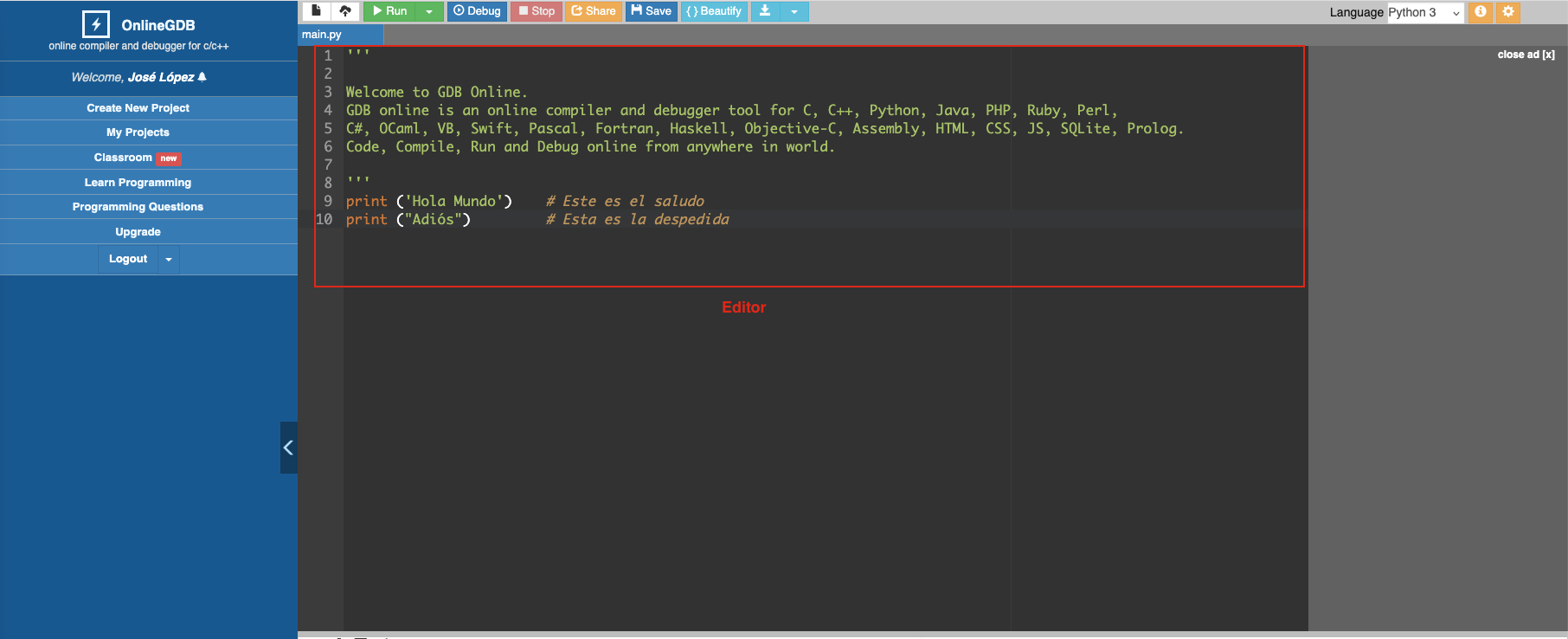Image resolution: width=1568 pixels, height=639 pixels.
Task: Switch to the main.py file tab
Action: click(322, 35)
